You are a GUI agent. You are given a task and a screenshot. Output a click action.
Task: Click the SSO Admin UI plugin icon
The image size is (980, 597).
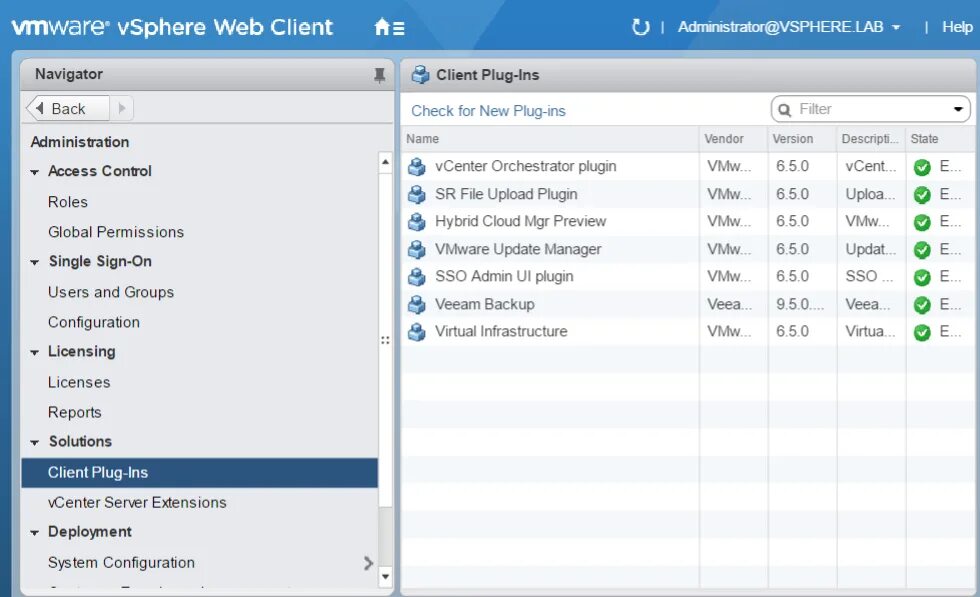(417, 276)
